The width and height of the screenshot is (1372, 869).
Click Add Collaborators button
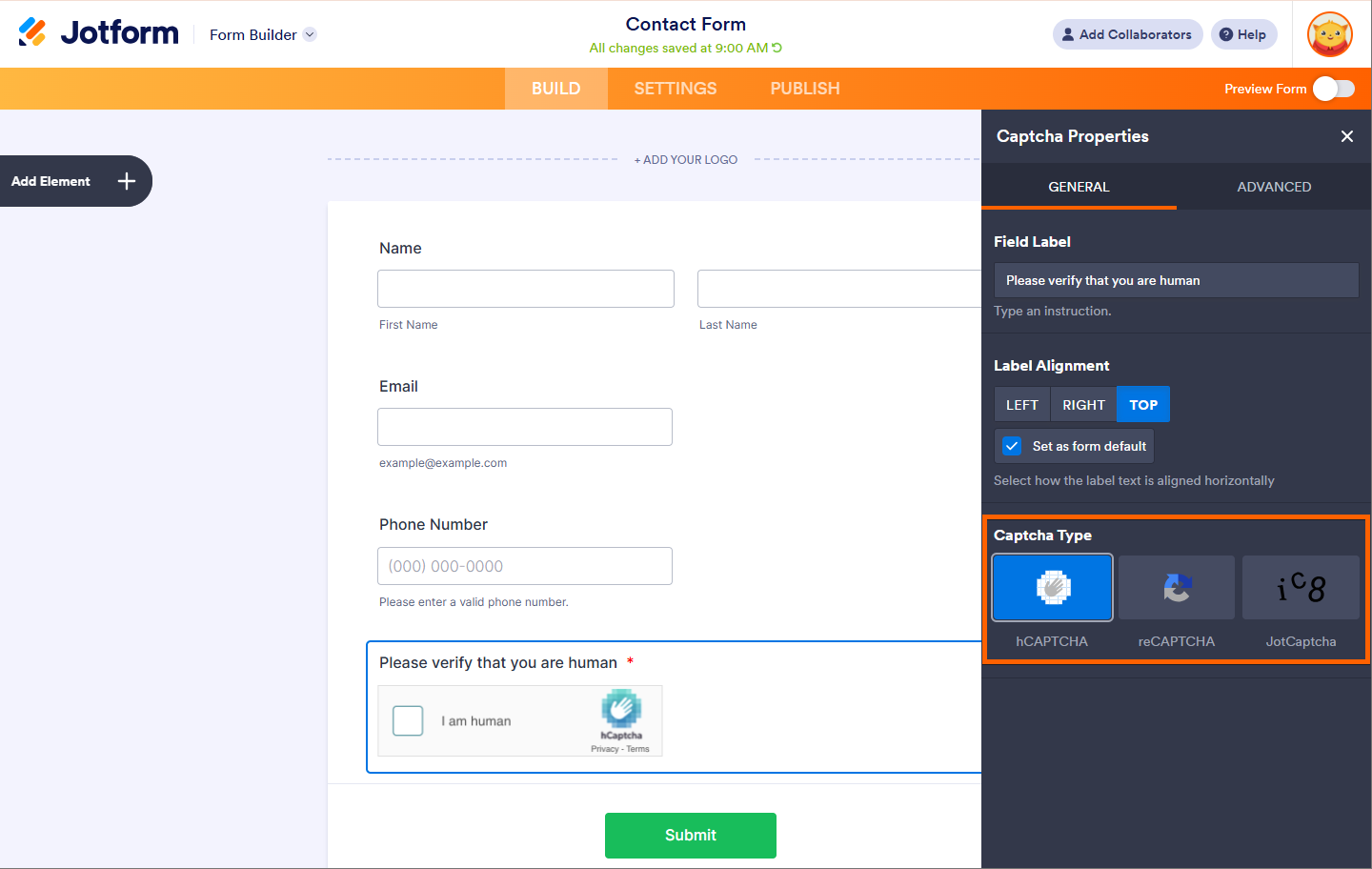1127,34
